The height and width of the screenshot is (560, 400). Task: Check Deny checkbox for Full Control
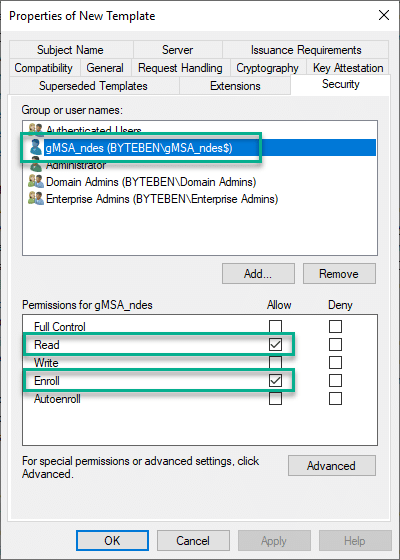335,326
